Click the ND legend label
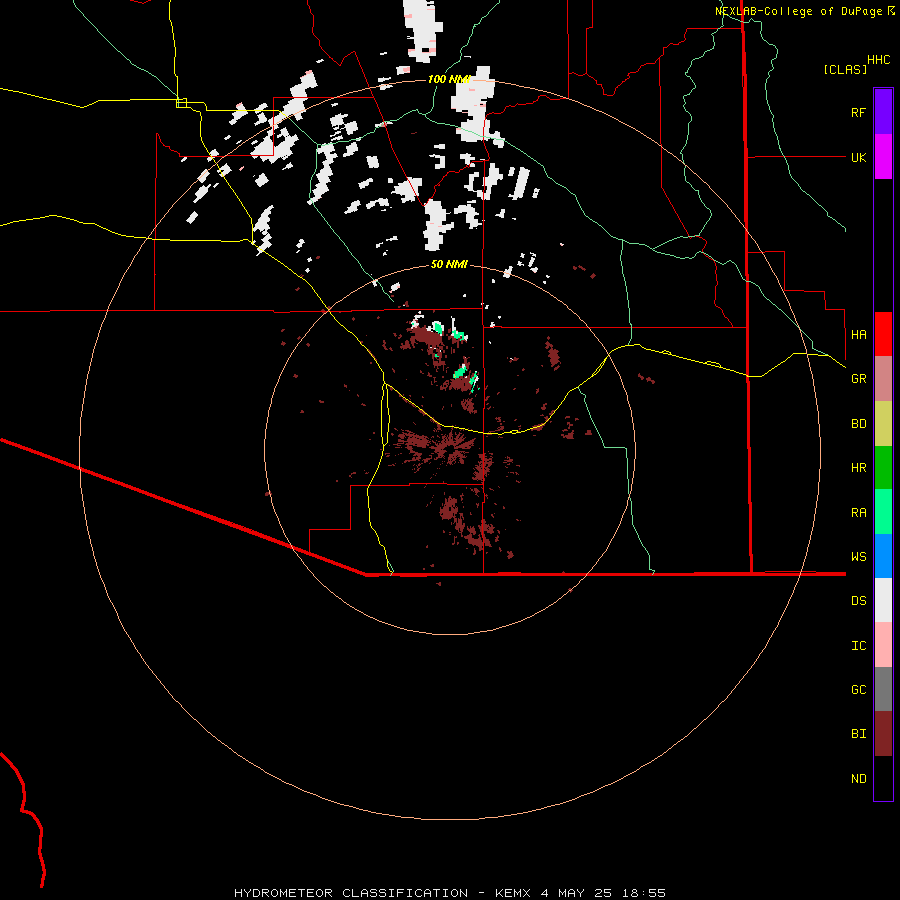Viewport: 900px width, 900px height. point(858,779)
